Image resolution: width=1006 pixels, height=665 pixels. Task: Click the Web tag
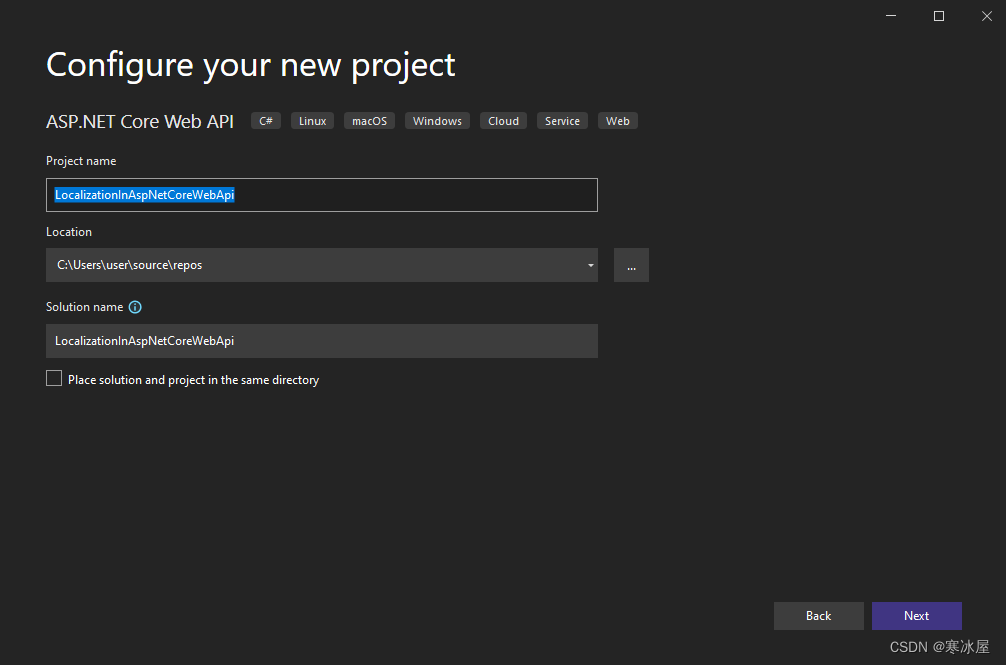coord(617,121)
